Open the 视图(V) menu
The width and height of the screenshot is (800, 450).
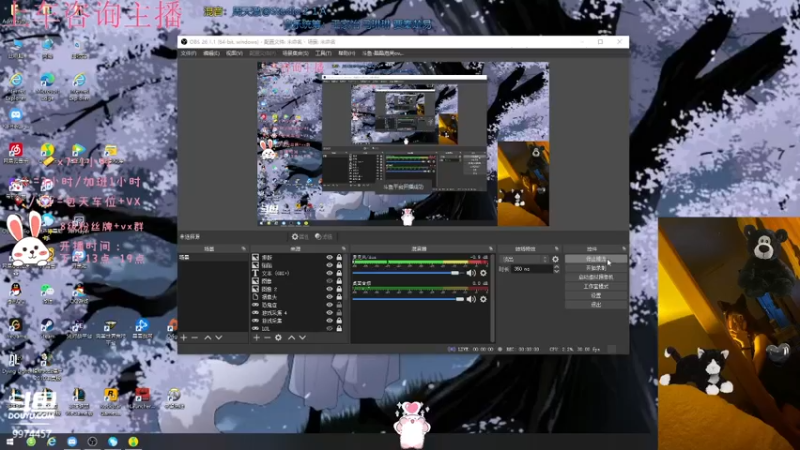234,53
